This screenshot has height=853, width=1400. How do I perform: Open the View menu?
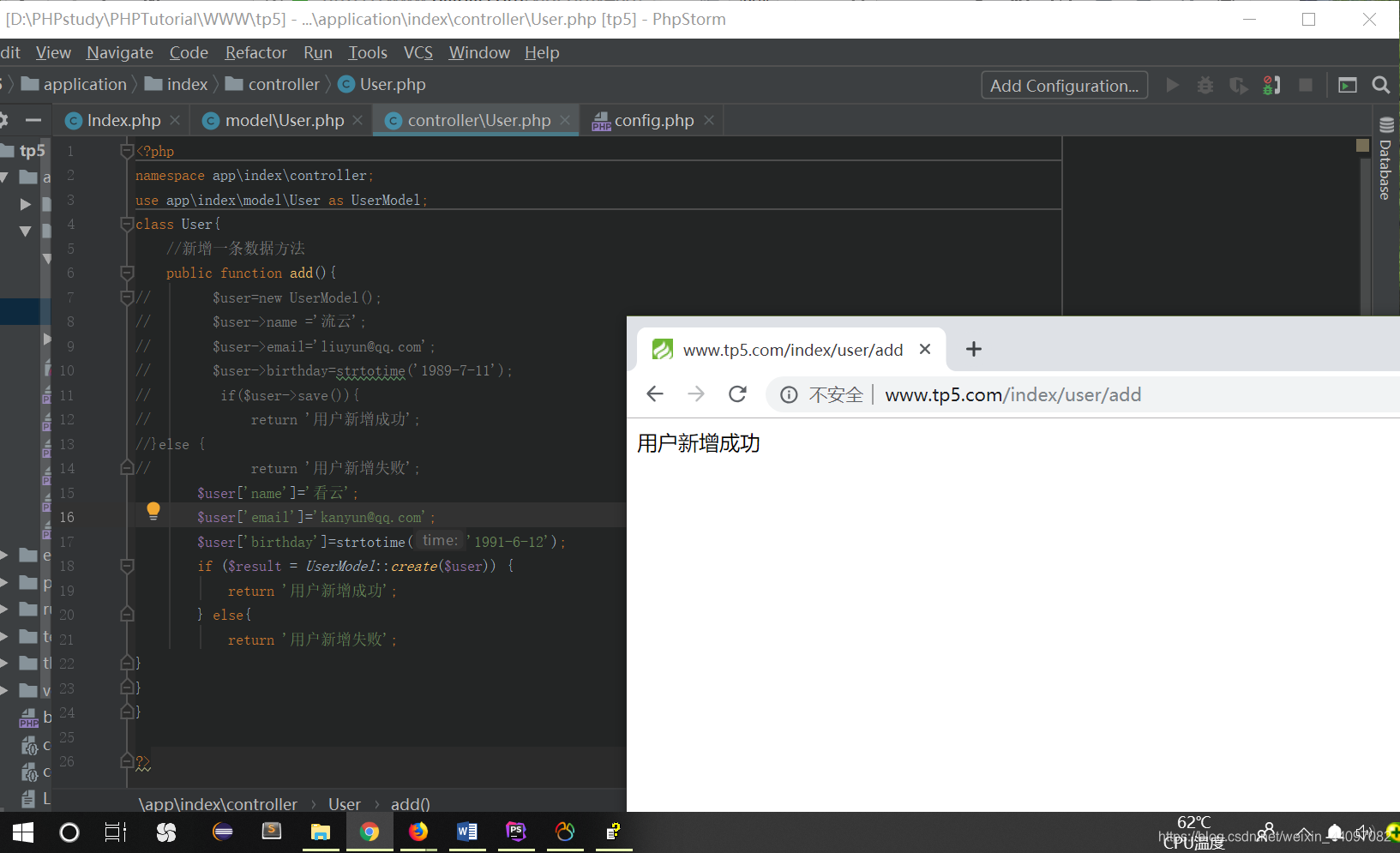tap(53, 52)
